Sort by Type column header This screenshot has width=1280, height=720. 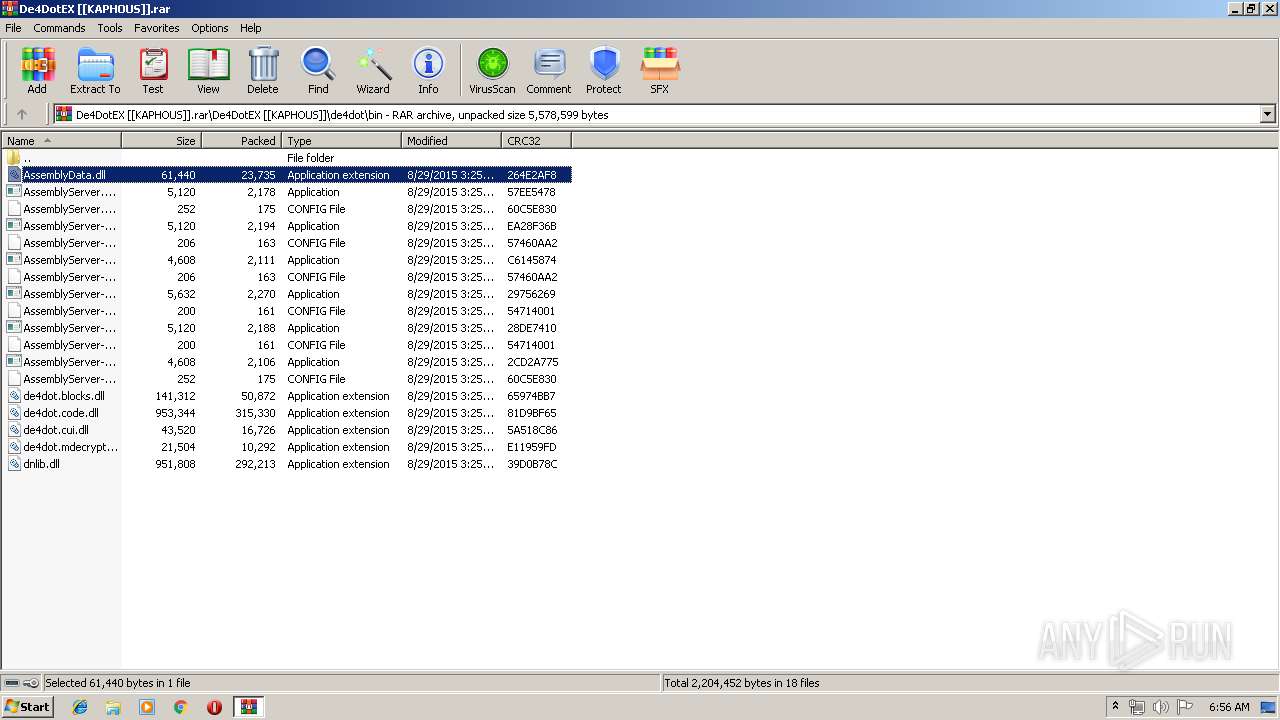[342, 141]
